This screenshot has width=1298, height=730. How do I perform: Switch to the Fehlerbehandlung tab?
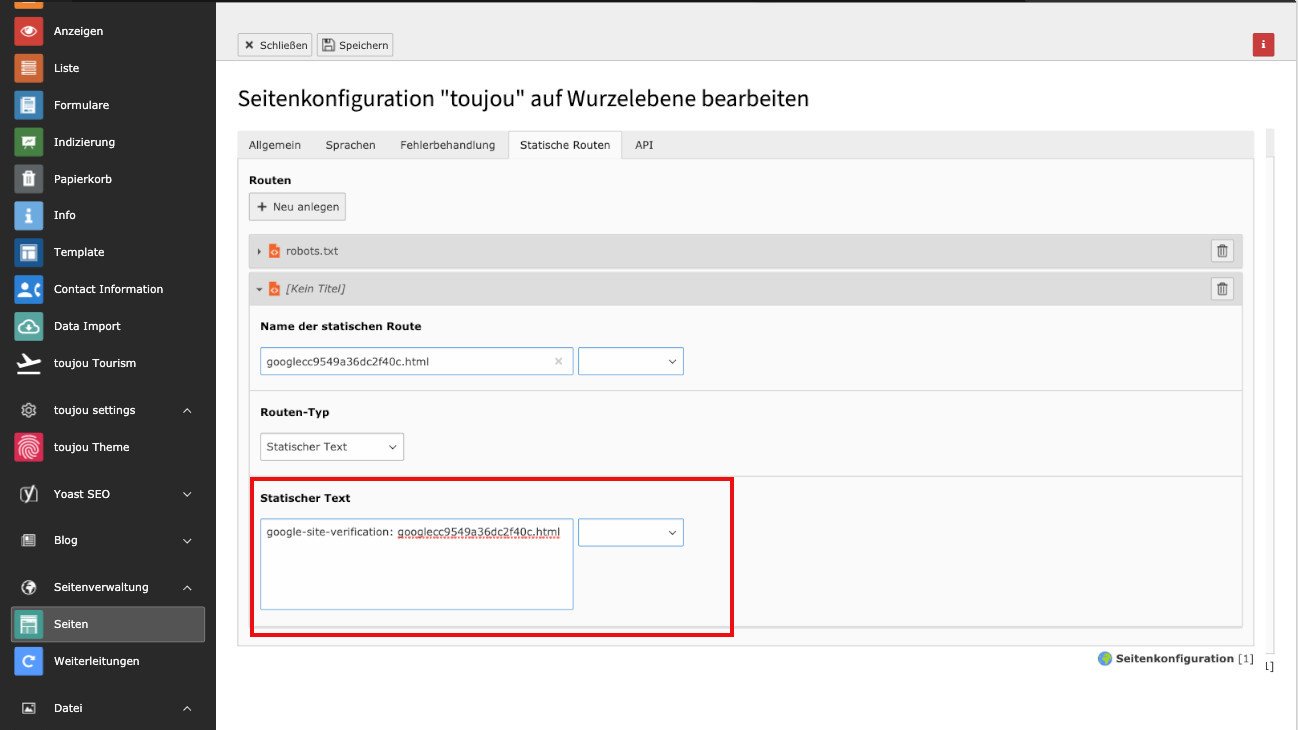tap(447, 145)
